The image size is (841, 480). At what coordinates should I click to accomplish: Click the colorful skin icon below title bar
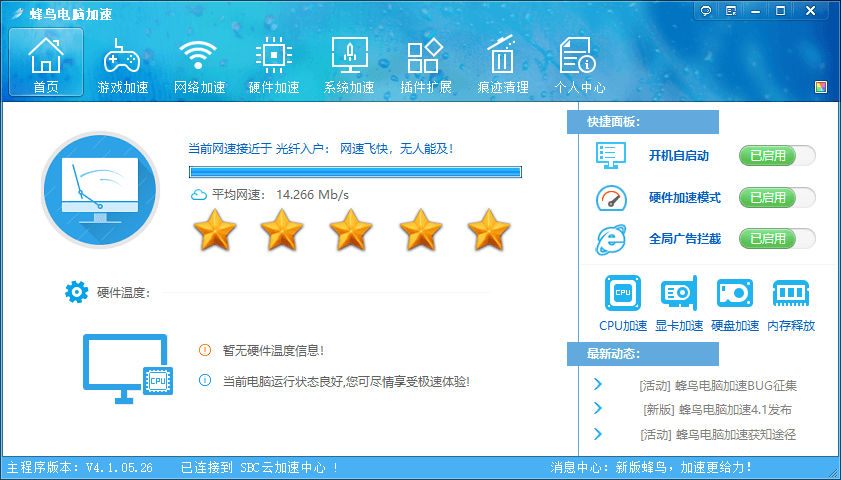point(821,87)
